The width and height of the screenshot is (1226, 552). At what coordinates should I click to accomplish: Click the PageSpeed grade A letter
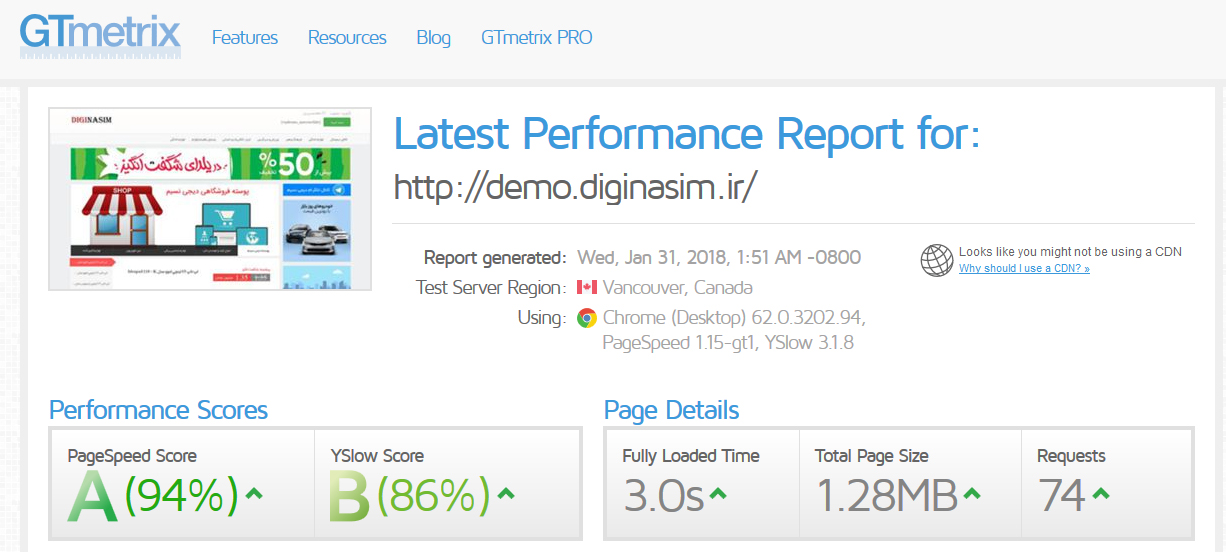click(91, 497)
